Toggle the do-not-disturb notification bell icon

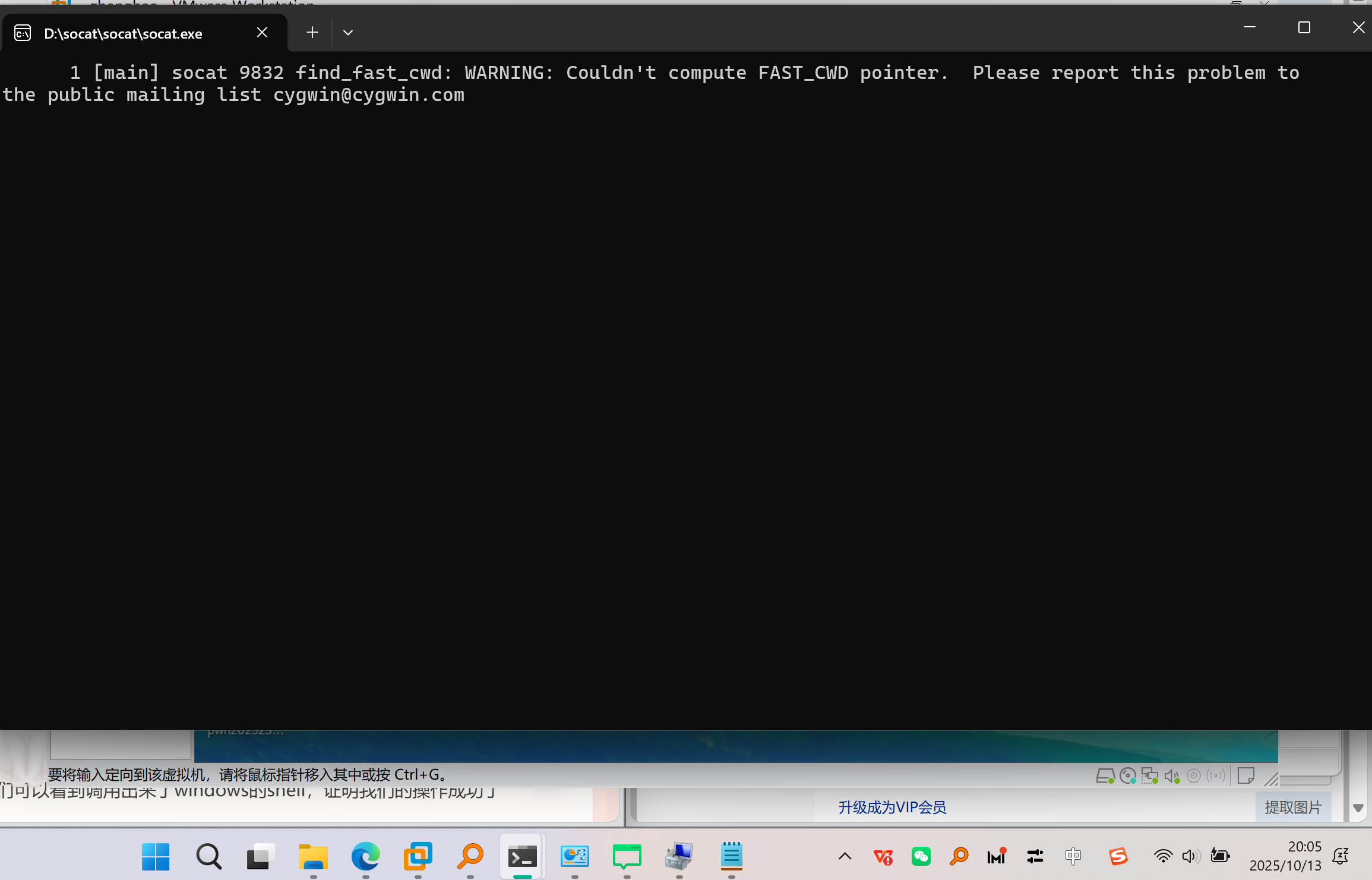(1341, 856)
